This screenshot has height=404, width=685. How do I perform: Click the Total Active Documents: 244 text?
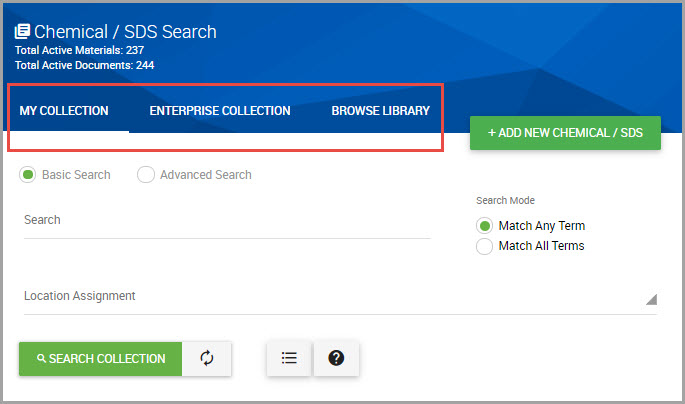(x=84, y=65)
